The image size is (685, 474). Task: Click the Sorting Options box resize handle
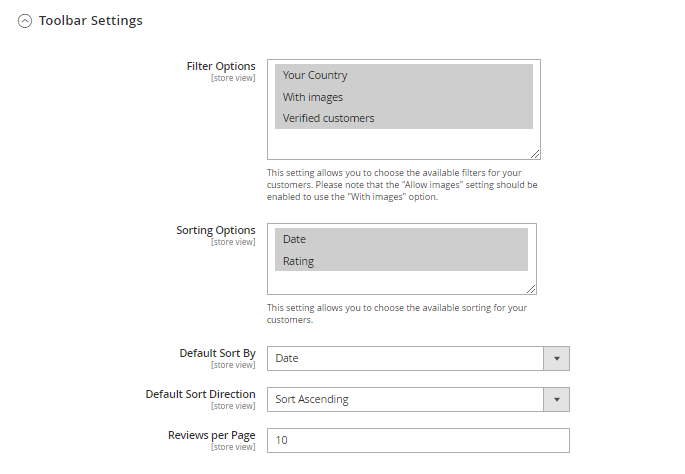tap(531, 288)
